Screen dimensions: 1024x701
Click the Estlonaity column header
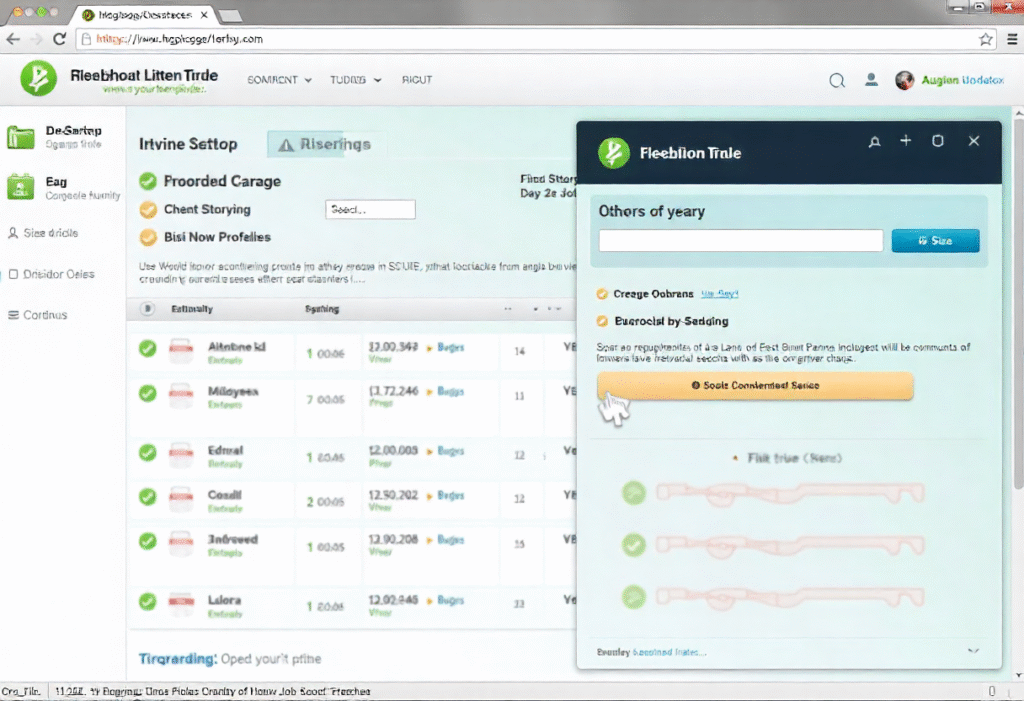point(192,309)
